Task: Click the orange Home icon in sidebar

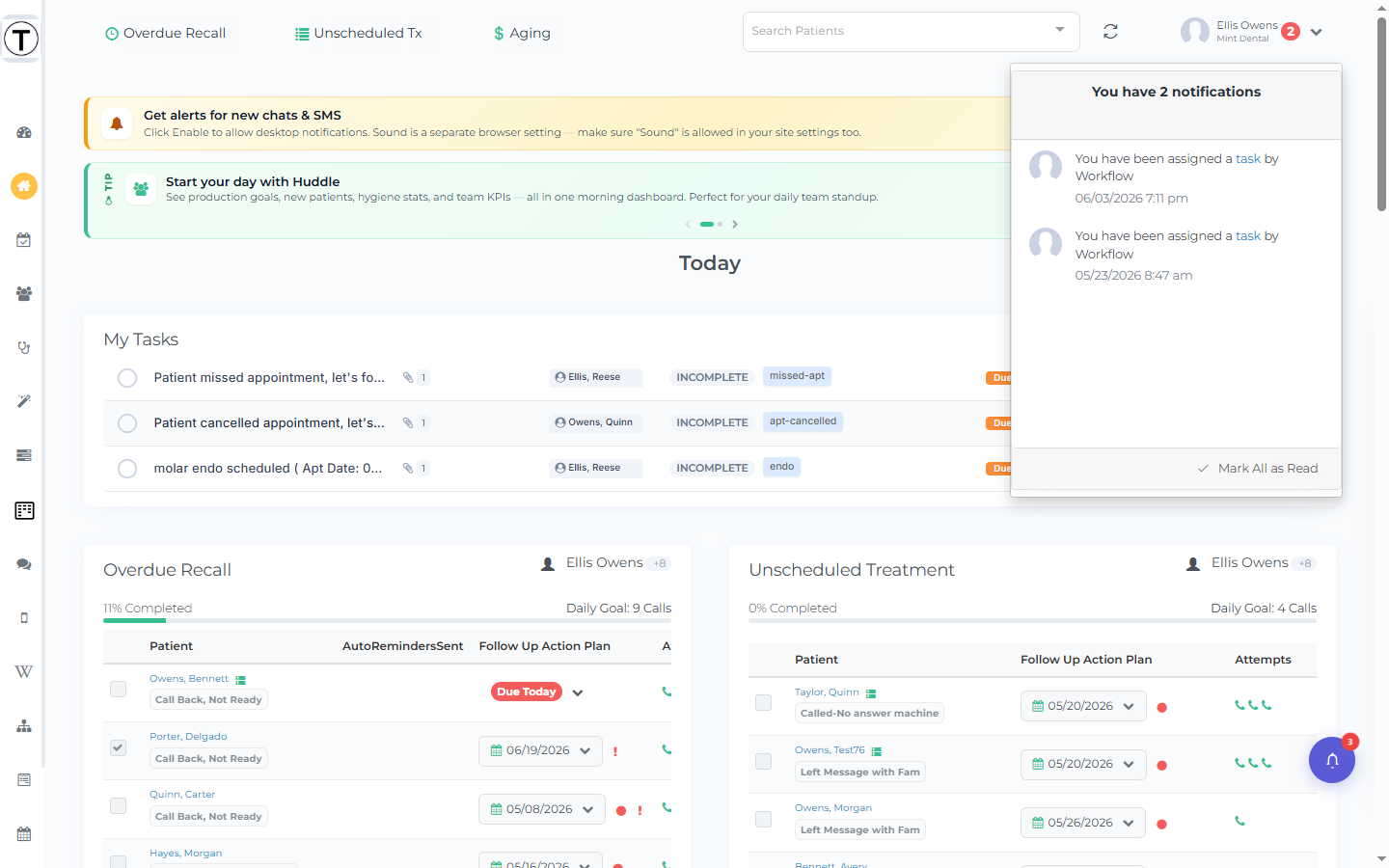Action: [x=24, y=186]
